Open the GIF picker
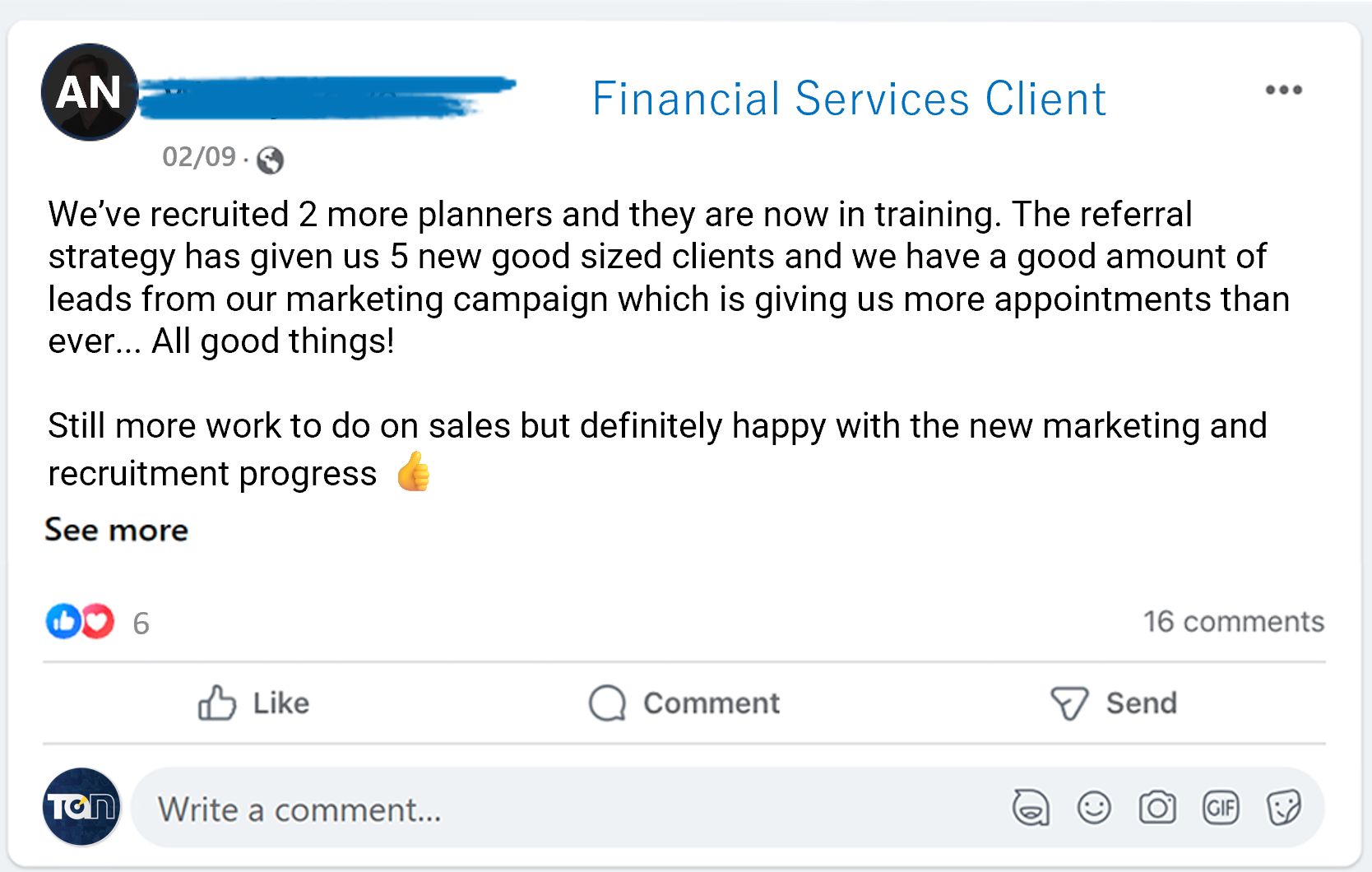The height and width of the screenshot is (872, 1372). point(1221,808)
